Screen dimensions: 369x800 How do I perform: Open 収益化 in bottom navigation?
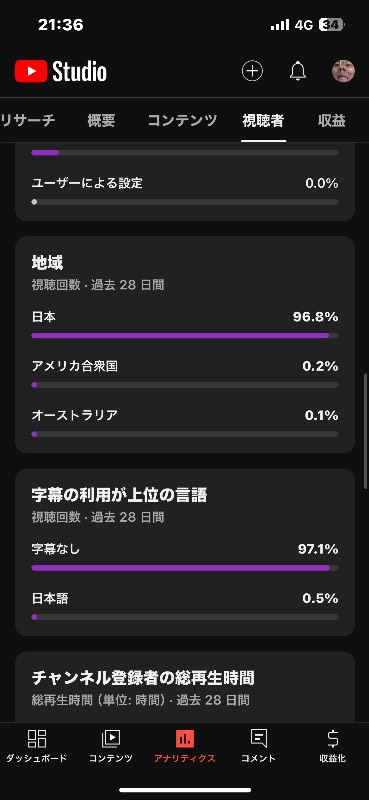coord(332,746)
